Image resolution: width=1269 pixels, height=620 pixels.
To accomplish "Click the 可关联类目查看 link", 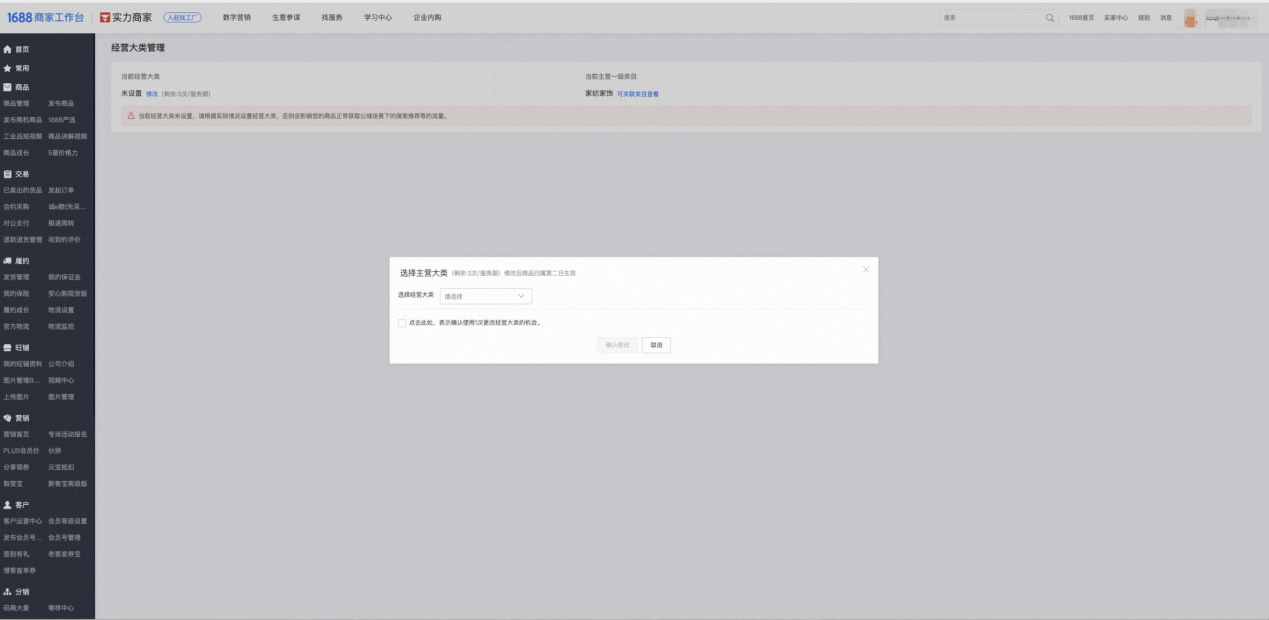I will 638,94.
